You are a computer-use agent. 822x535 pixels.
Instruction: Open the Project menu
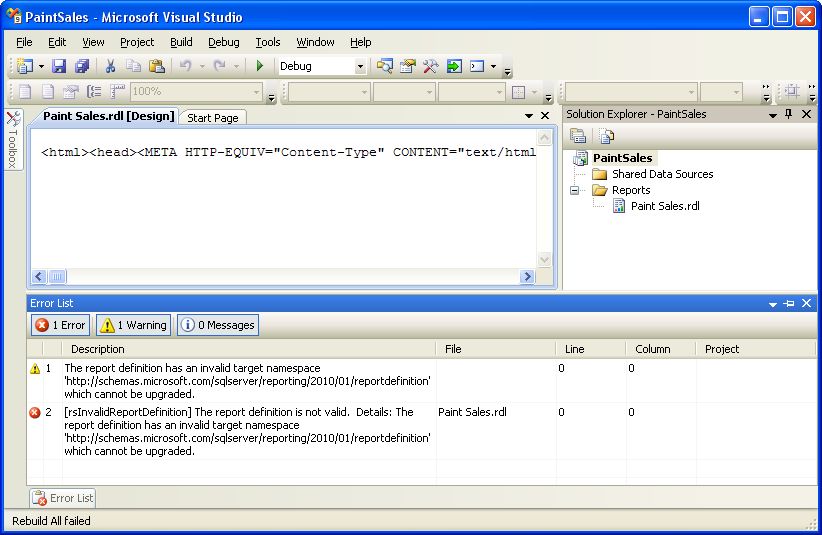point(137,42)
